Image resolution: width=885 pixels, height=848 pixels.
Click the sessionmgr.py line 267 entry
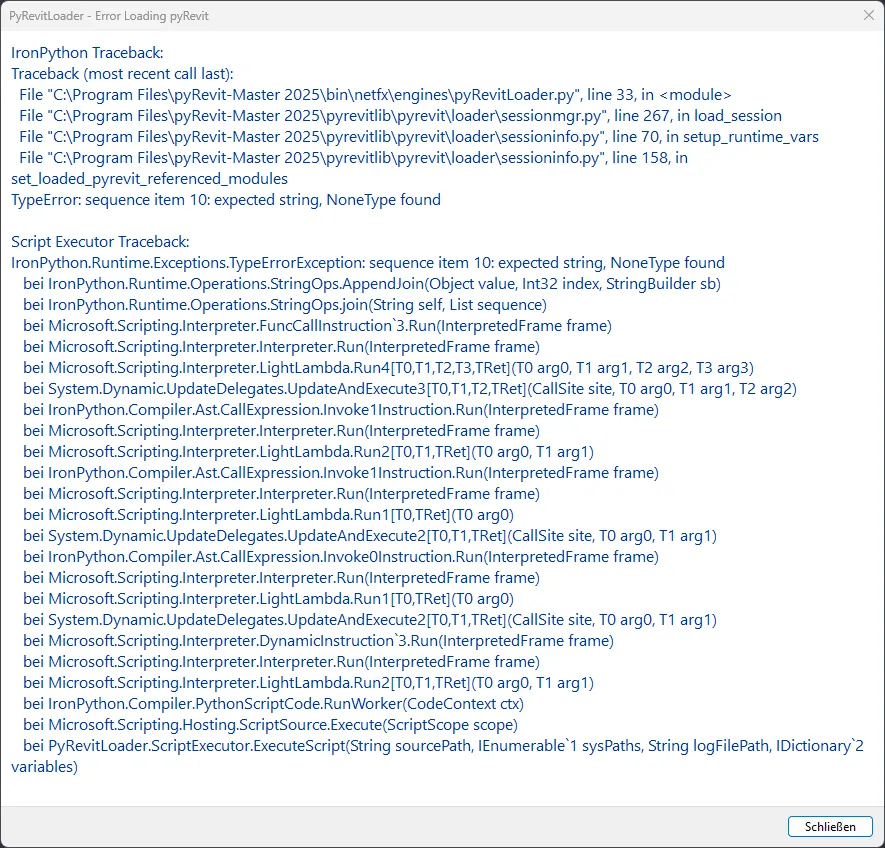click(x=400, y=115)
